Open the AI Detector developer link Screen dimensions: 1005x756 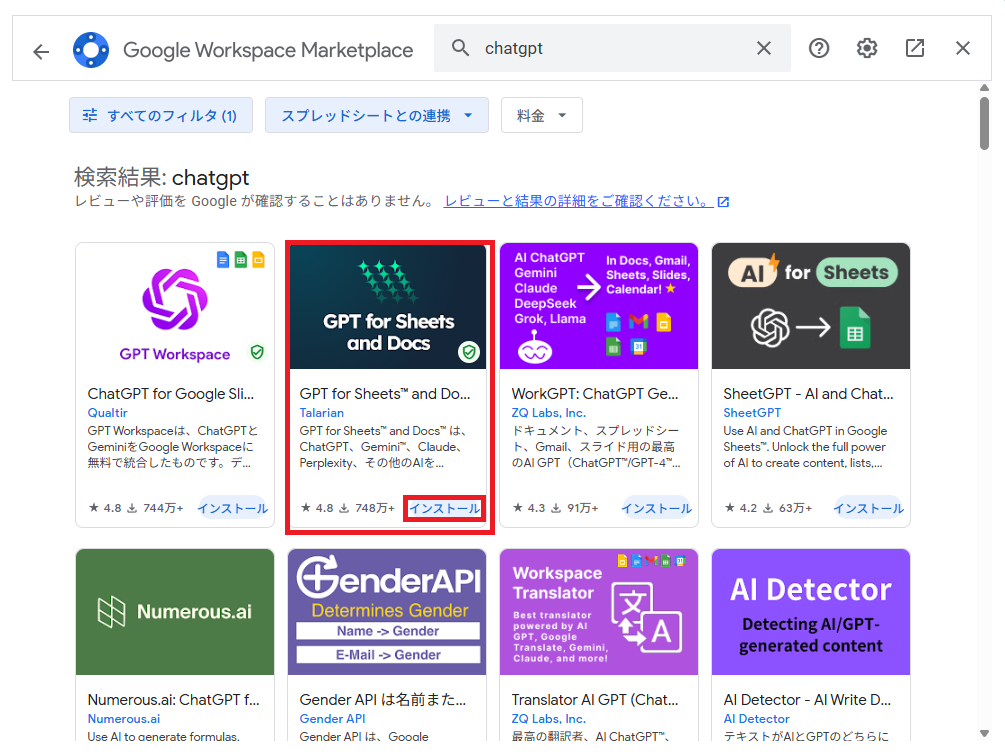coord(756,719)
